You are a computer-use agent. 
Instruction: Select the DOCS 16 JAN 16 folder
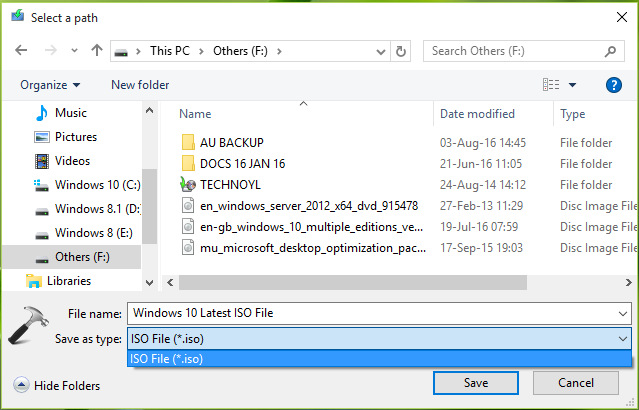click(x=242, y=164)
